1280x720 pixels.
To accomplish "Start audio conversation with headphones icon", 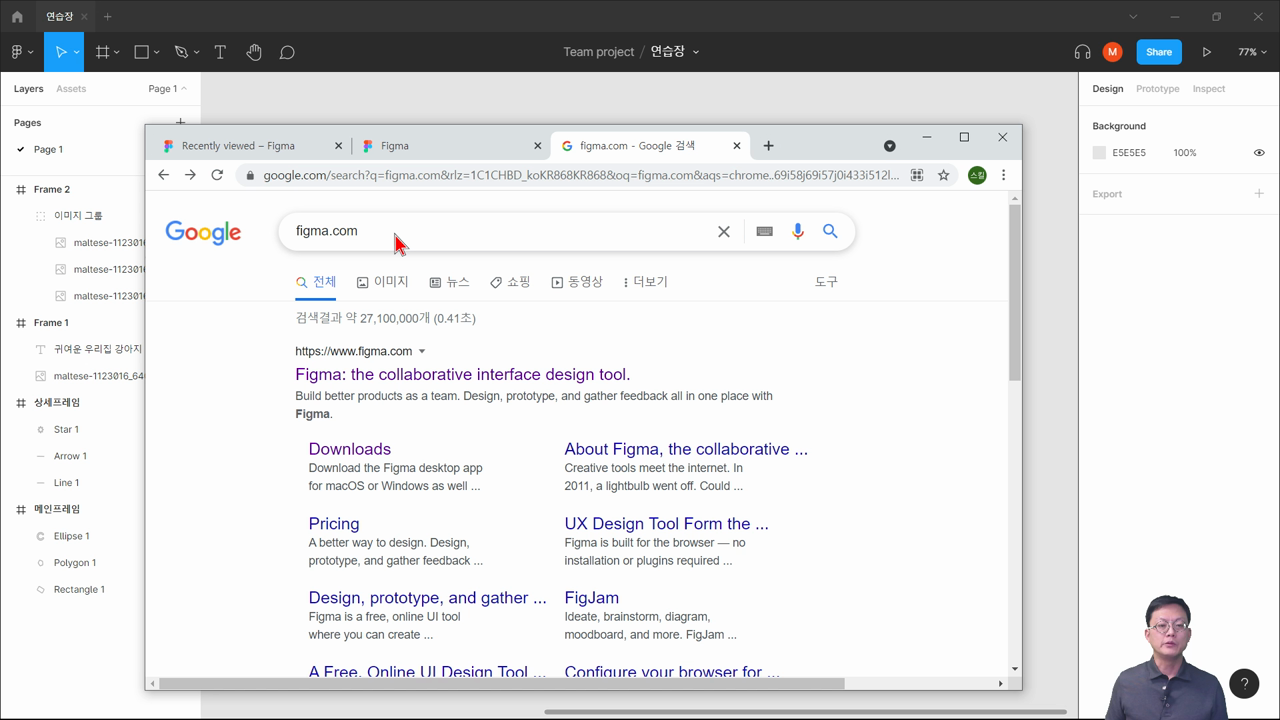I will pyautogui.click(x=1082, y=52).
